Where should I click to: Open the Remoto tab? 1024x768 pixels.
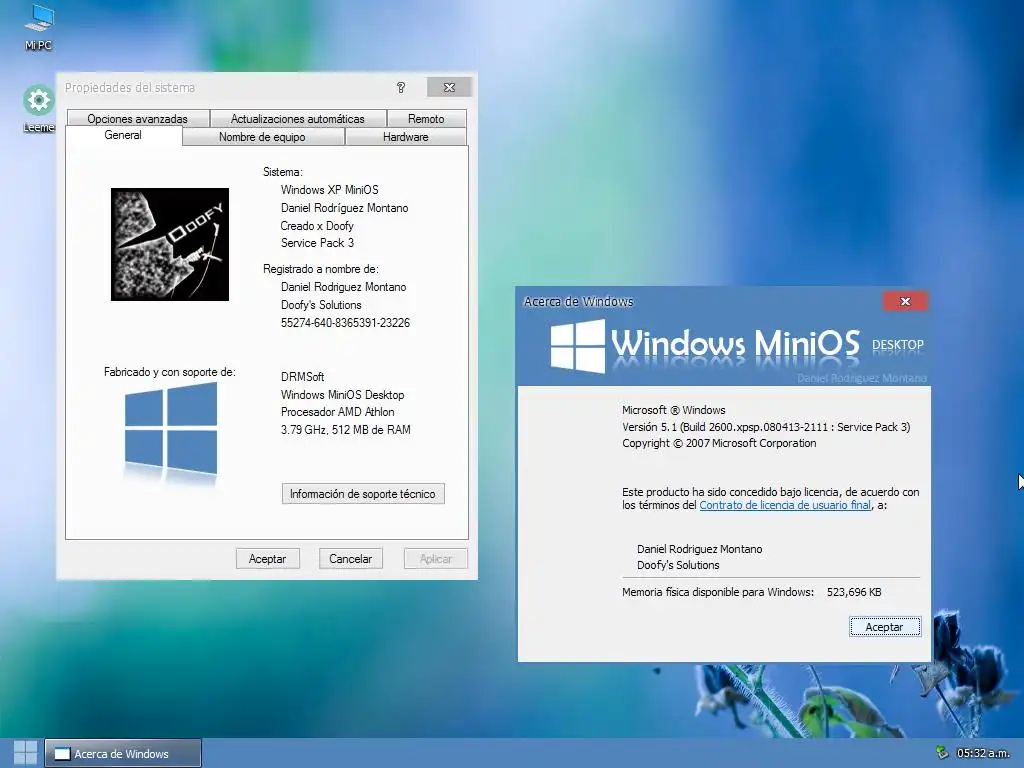426,119
